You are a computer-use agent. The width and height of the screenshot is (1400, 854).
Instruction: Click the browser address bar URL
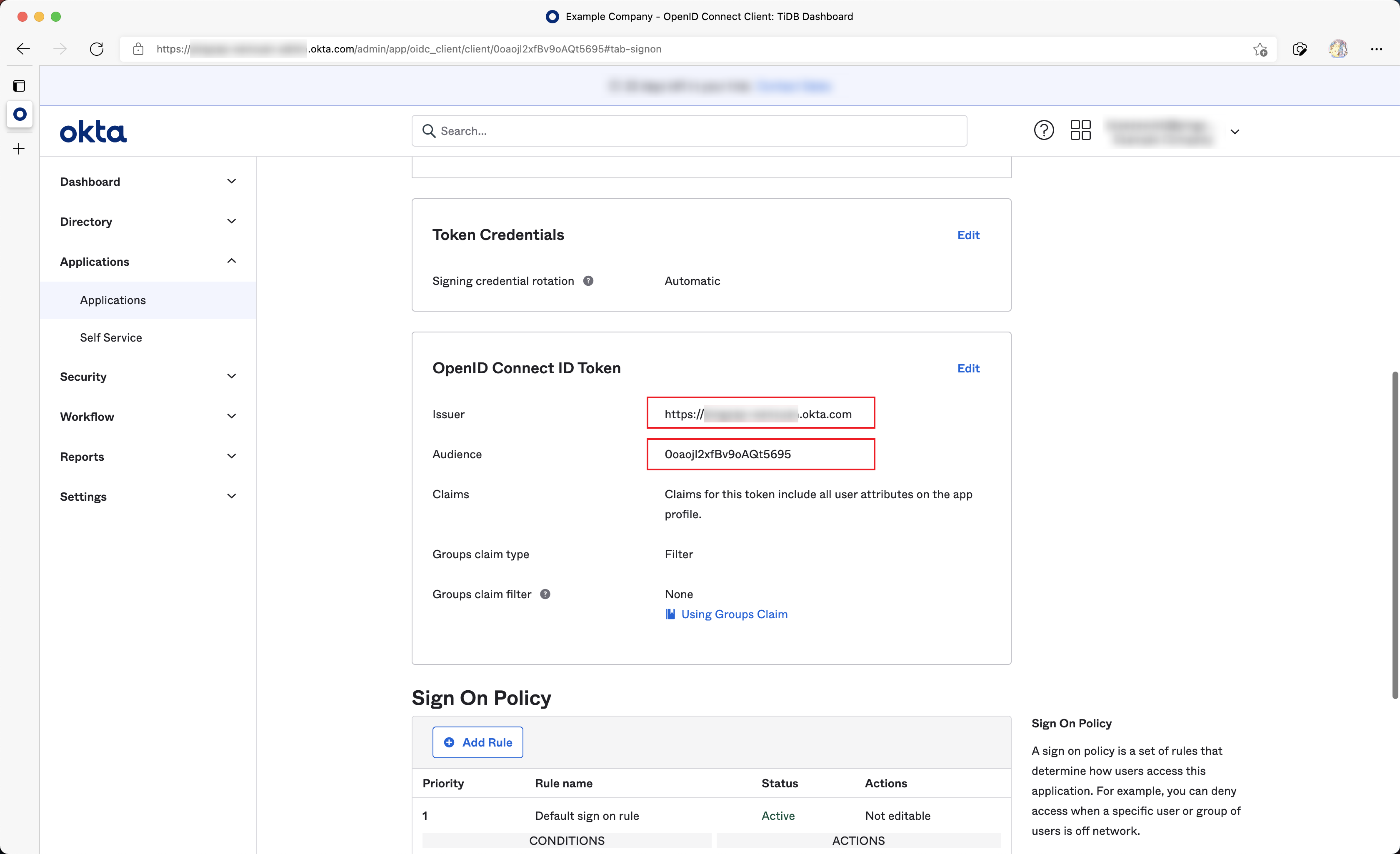tap(409, 49)
